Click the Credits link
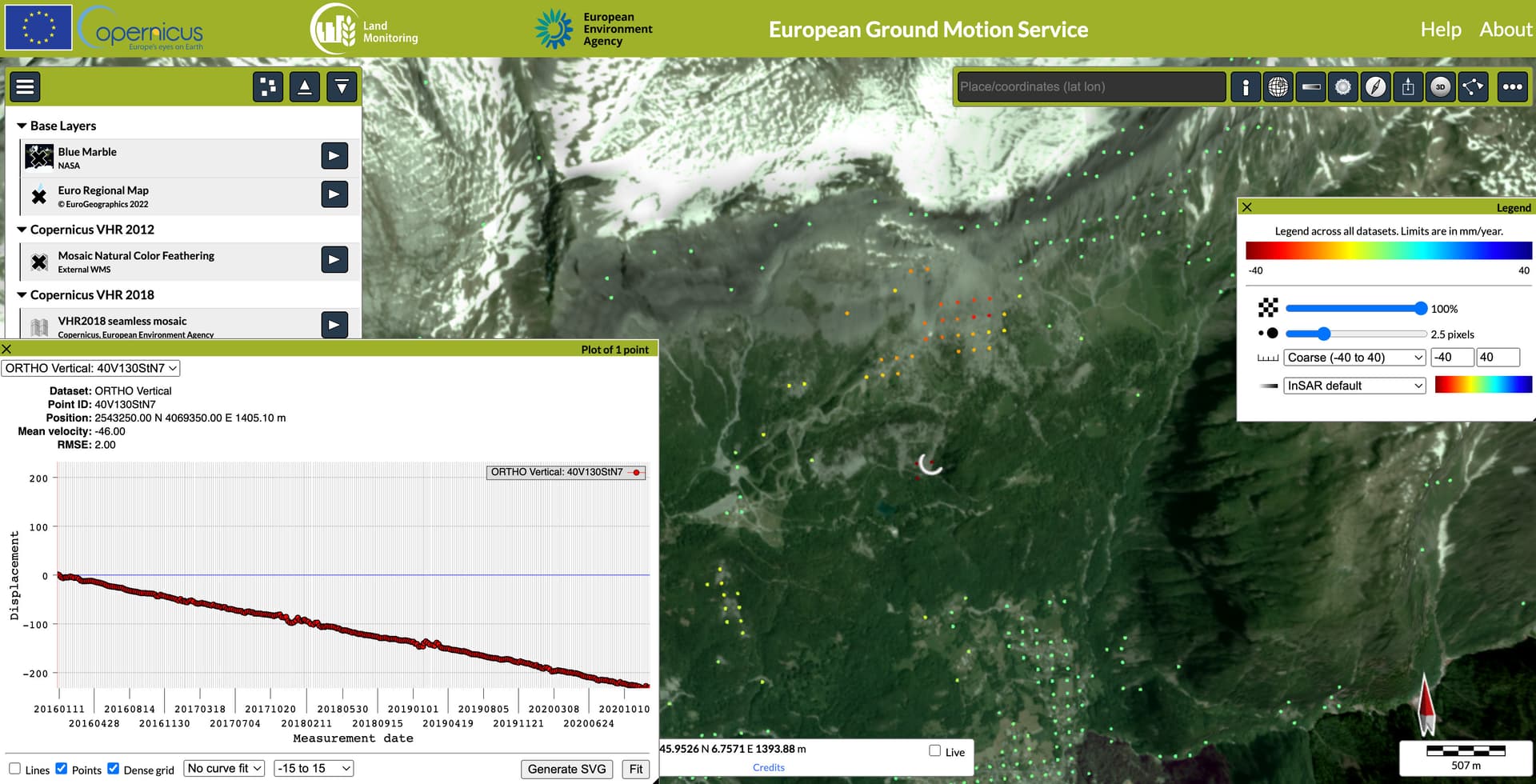Screen dimensions: 1536x784 (x=768, y=767)
